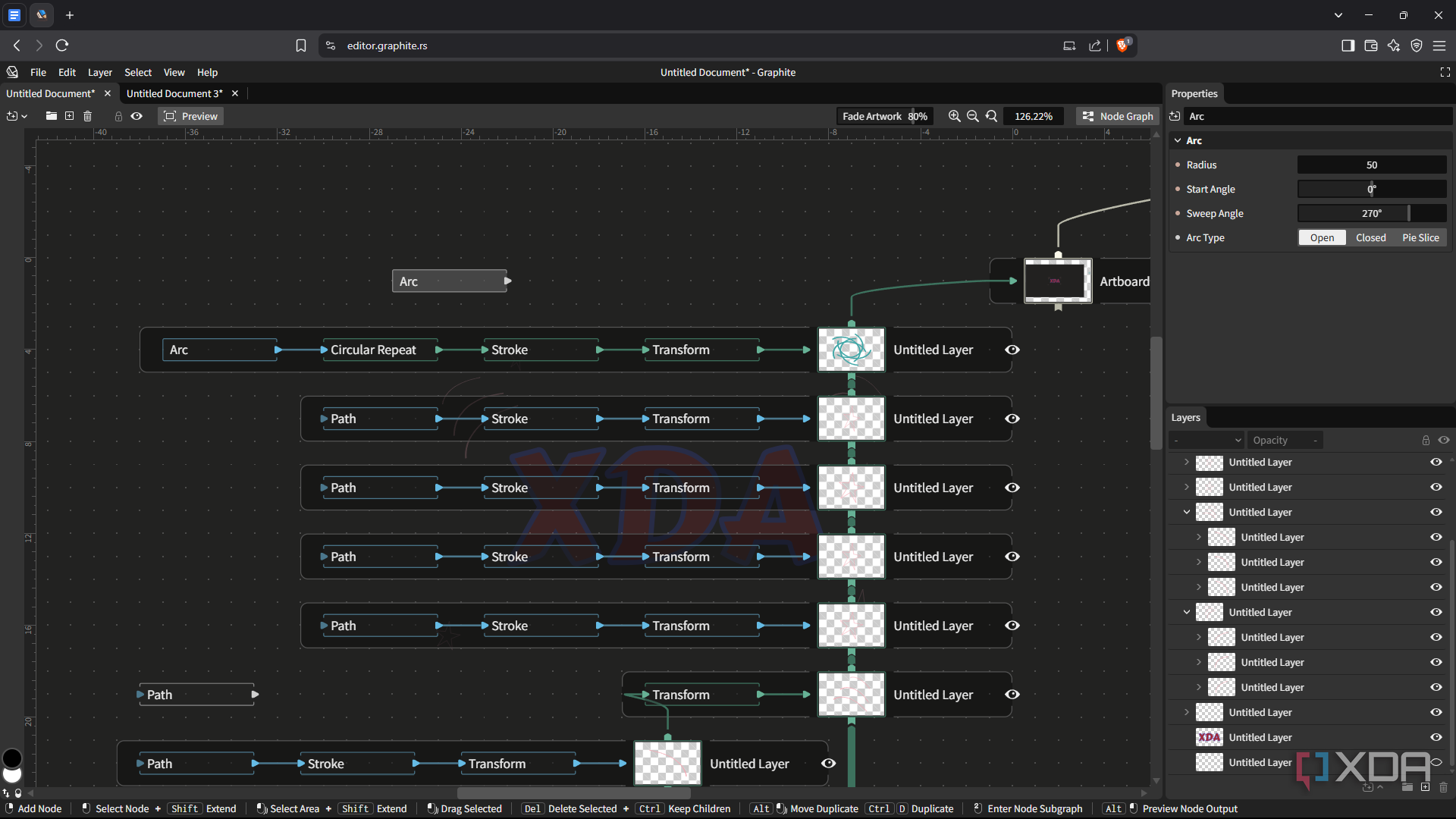Click the Graphite logo icon in menu bar
This screenshot has width=1456, height=819.
[12, 72]
